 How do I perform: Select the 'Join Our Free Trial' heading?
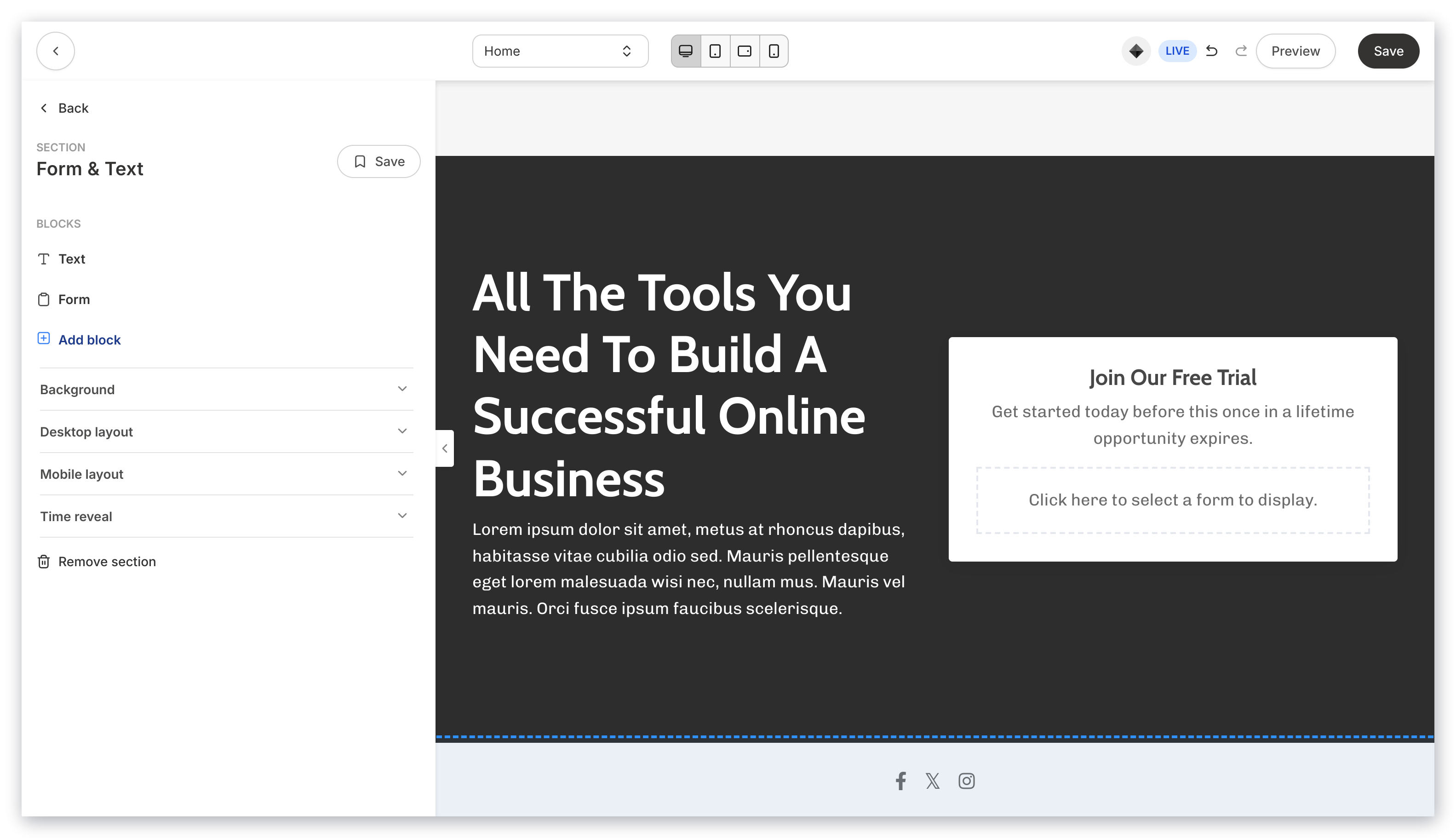pos(1172,378)
